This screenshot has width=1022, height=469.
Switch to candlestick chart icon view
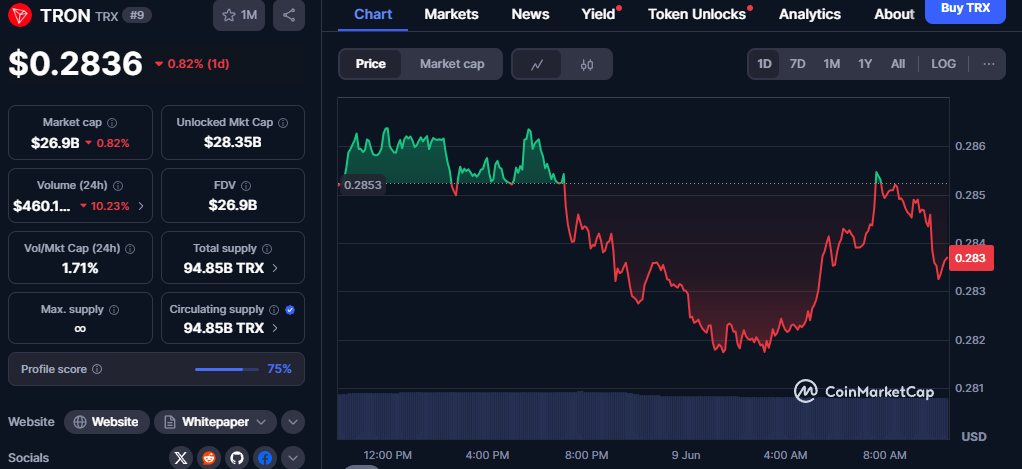[587, 64]
